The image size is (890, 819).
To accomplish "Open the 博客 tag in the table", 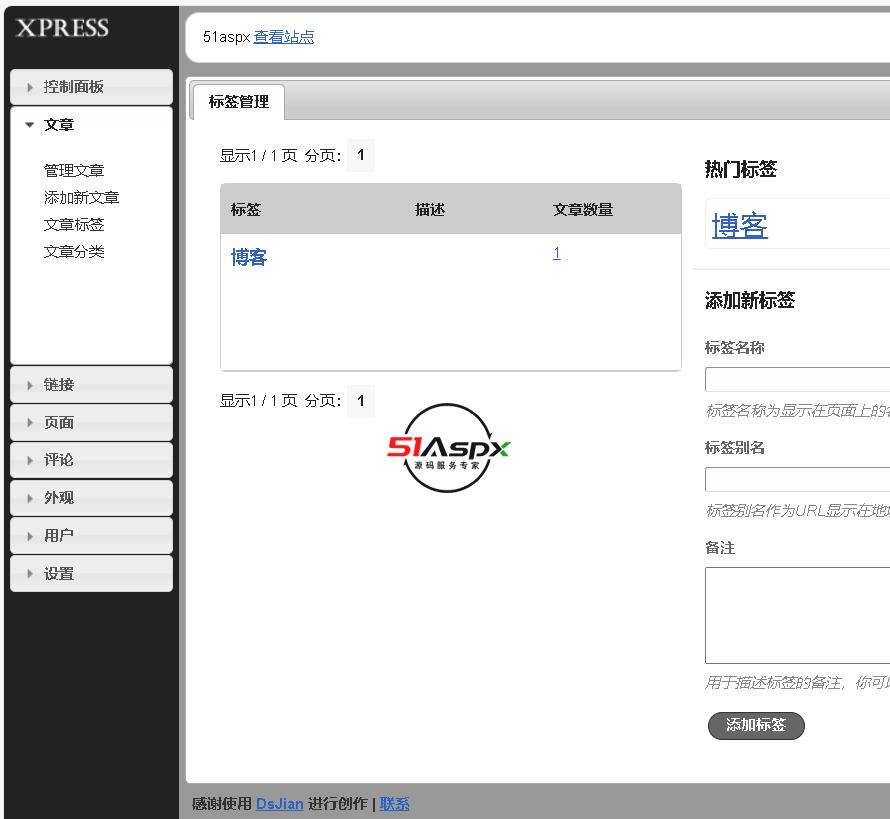I will click(249, 258).
